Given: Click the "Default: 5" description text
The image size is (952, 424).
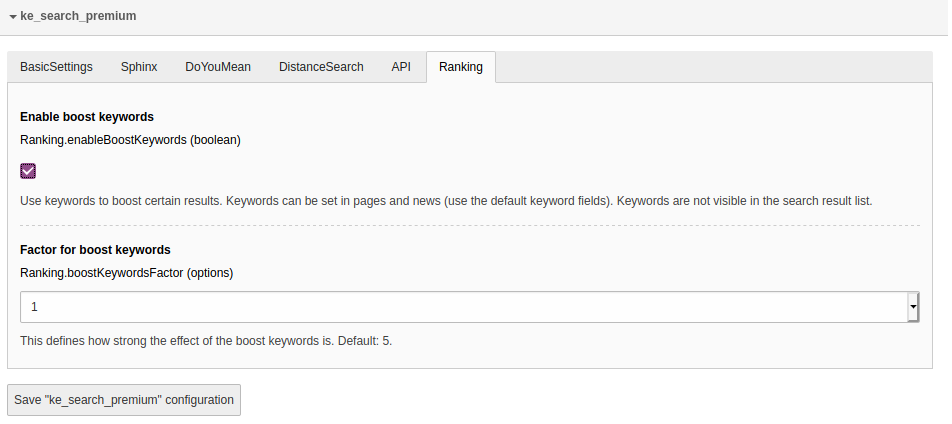Looking at the screenshot, I should 365,341.
